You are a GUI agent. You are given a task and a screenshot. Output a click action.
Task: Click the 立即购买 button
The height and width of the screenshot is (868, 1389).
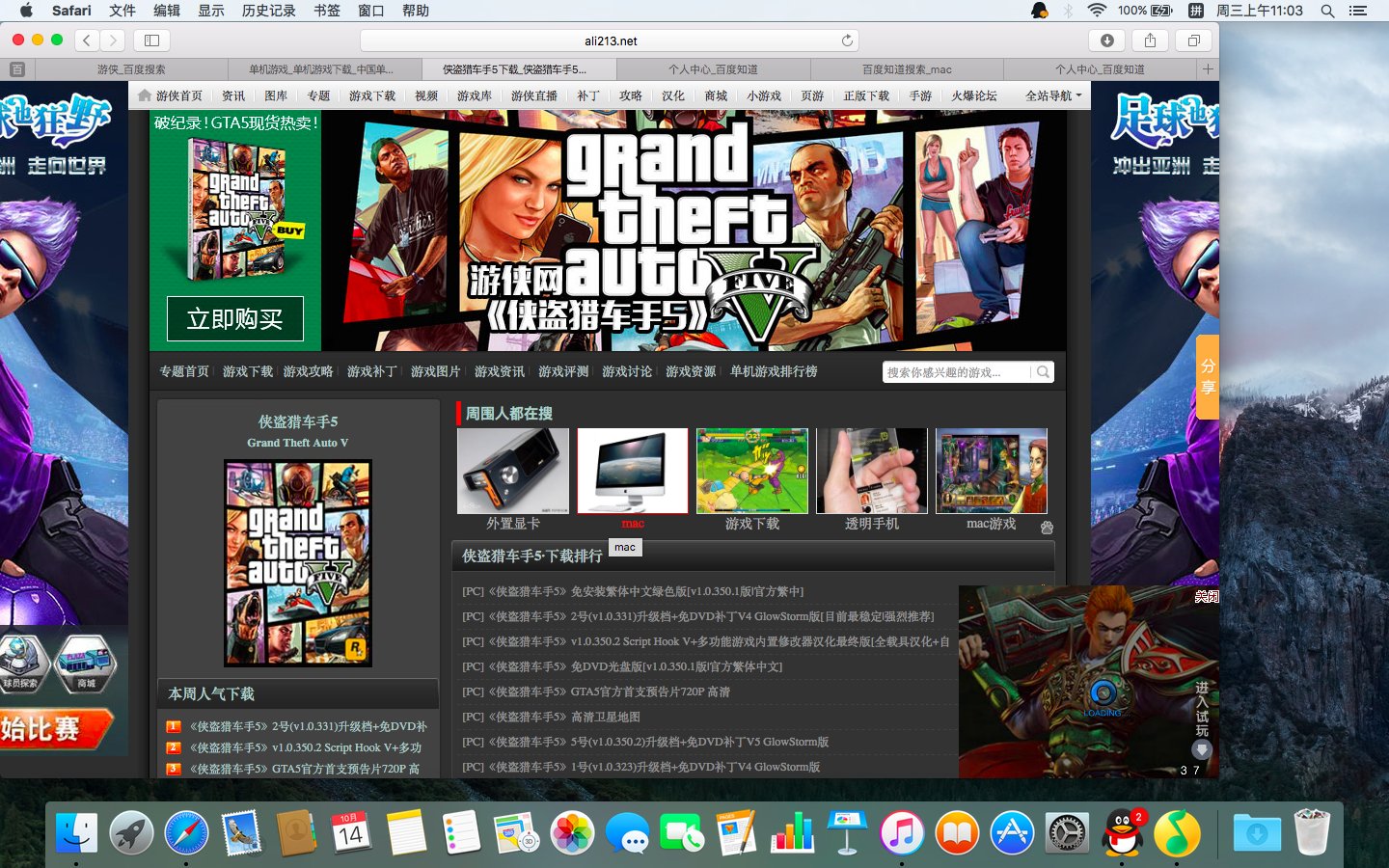coord(235,319)
